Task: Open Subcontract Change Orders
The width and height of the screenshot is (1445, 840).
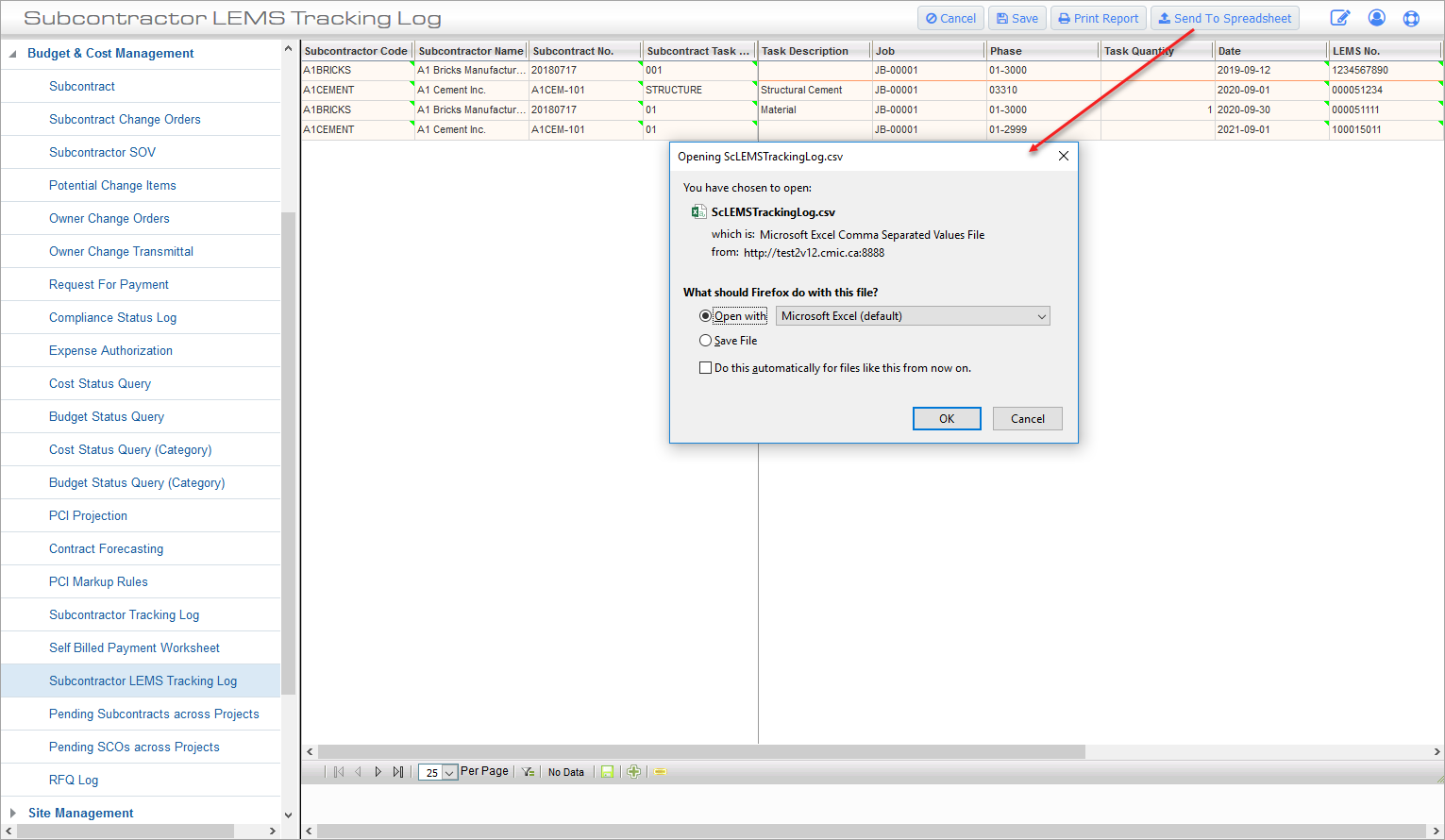Action: tap(125, 119)
